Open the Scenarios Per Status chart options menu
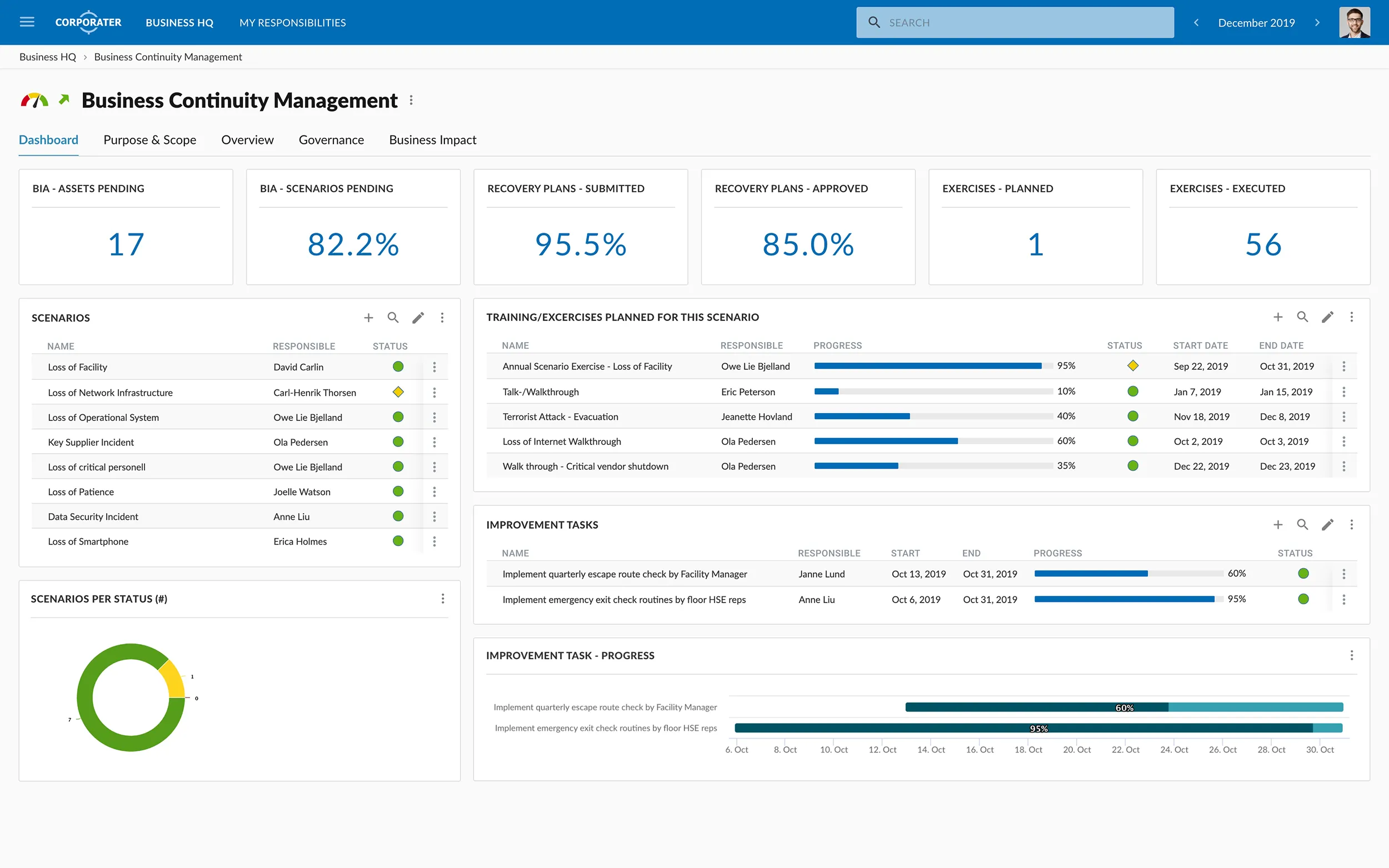This screenshot has height=868, width=1389. pos(443,599)
